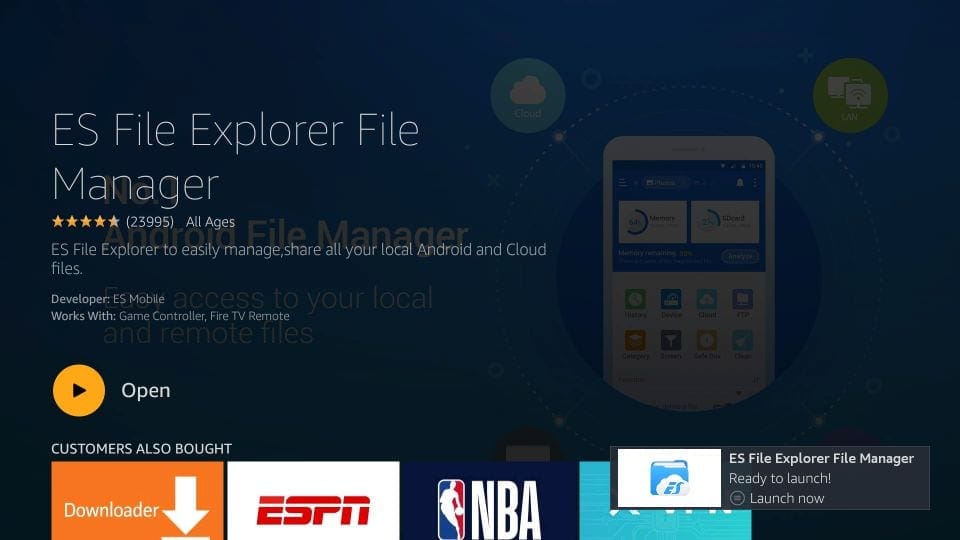Open the NBA app tile
Screen dimensions: 960x540
(489, 501)
